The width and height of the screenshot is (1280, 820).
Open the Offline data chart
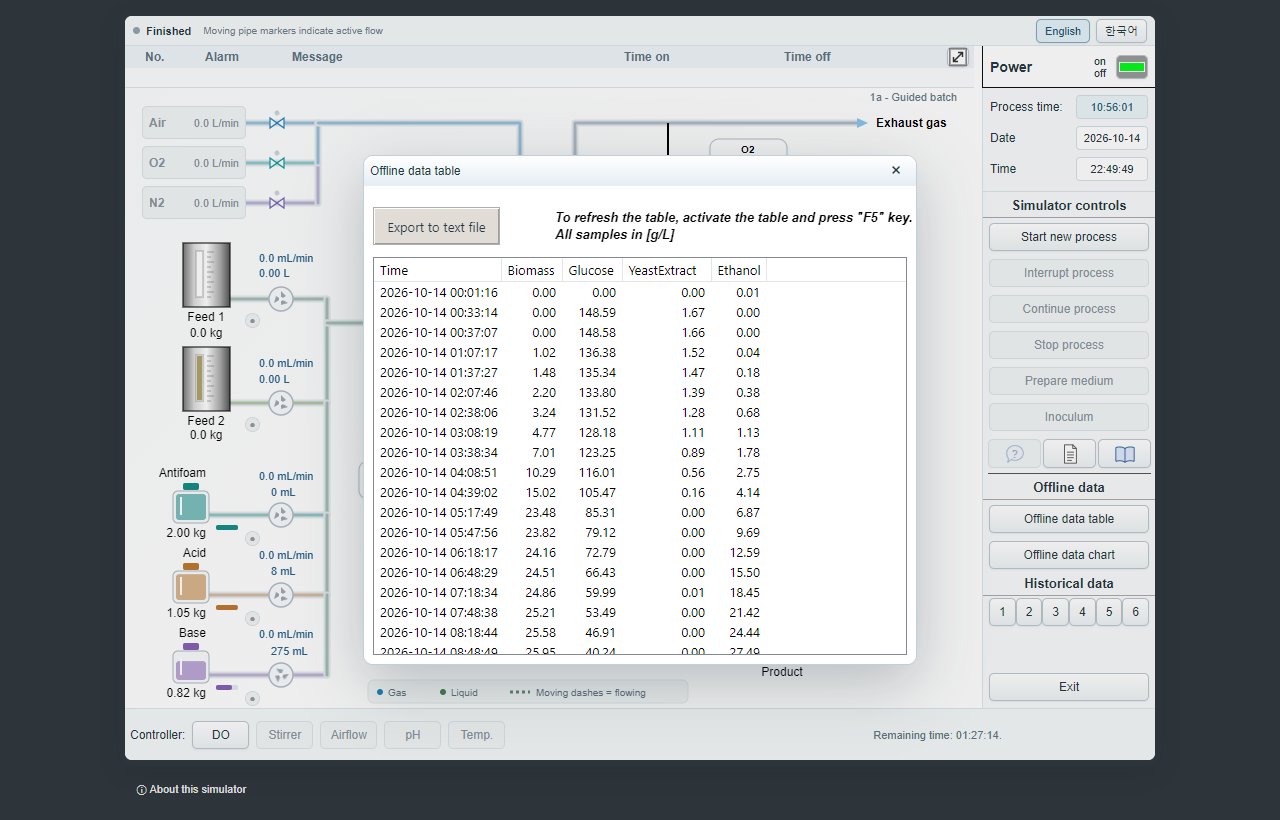click(1069, 555)
